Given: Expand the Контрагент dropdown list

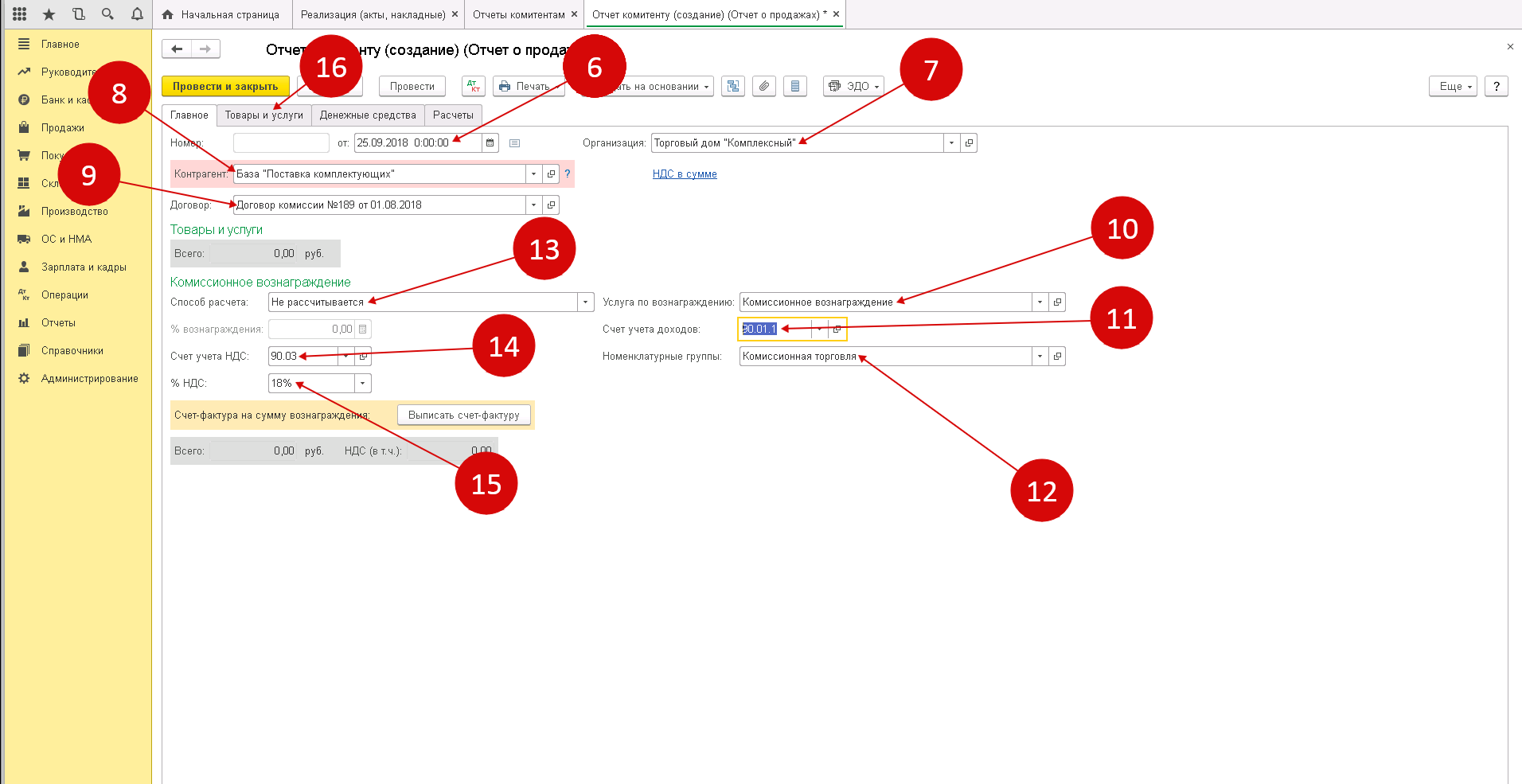Looking at the screenshot, I should click(x=533, y=174).
